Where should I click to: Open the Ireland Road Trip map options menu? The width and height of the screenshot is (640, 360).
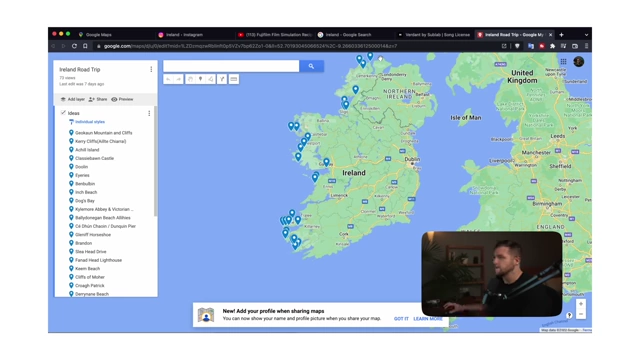151,69
